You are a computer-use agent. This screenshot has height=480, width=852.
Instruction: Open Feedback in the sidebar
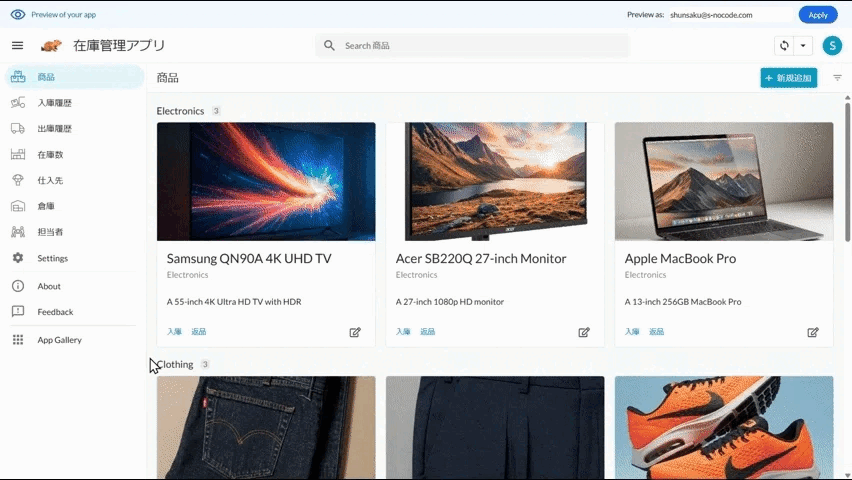pos(74,312)
